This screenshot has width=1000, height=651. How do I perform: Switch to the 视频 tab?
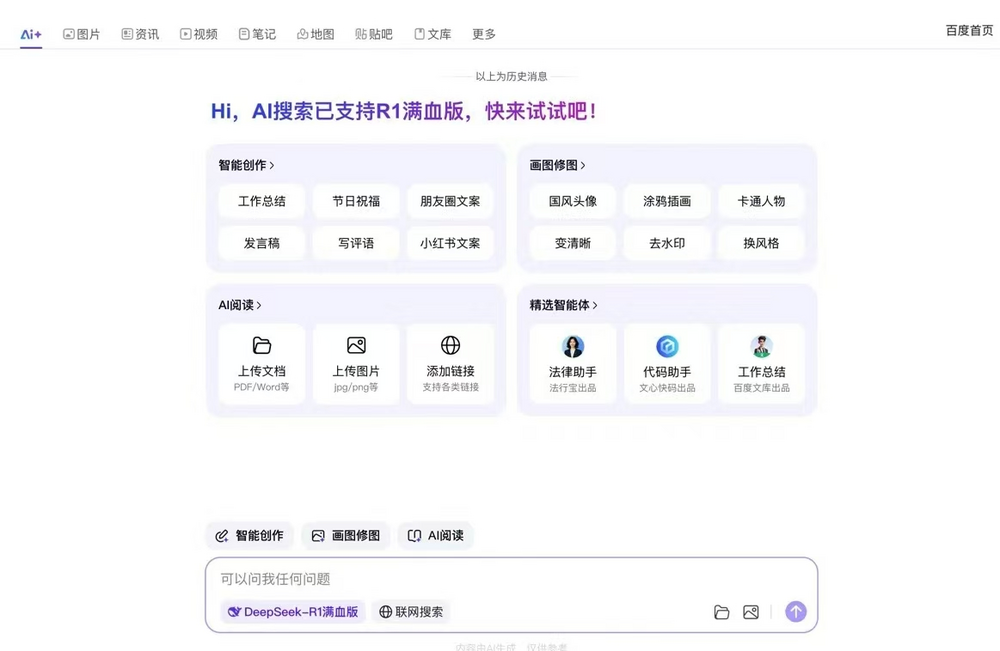point(198,34)
